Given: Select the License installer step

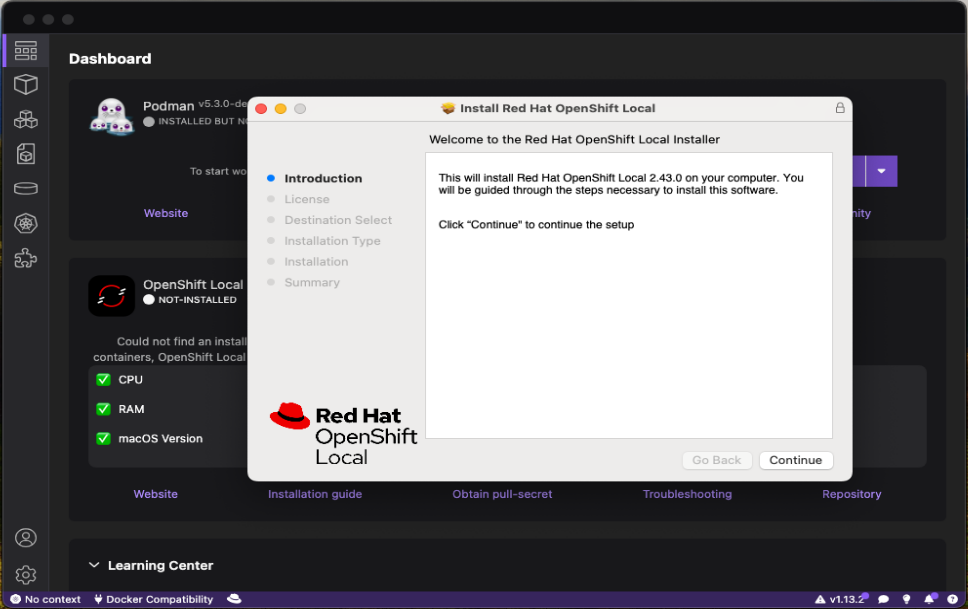Looking at the screenshot, I should tap(307, 199).
